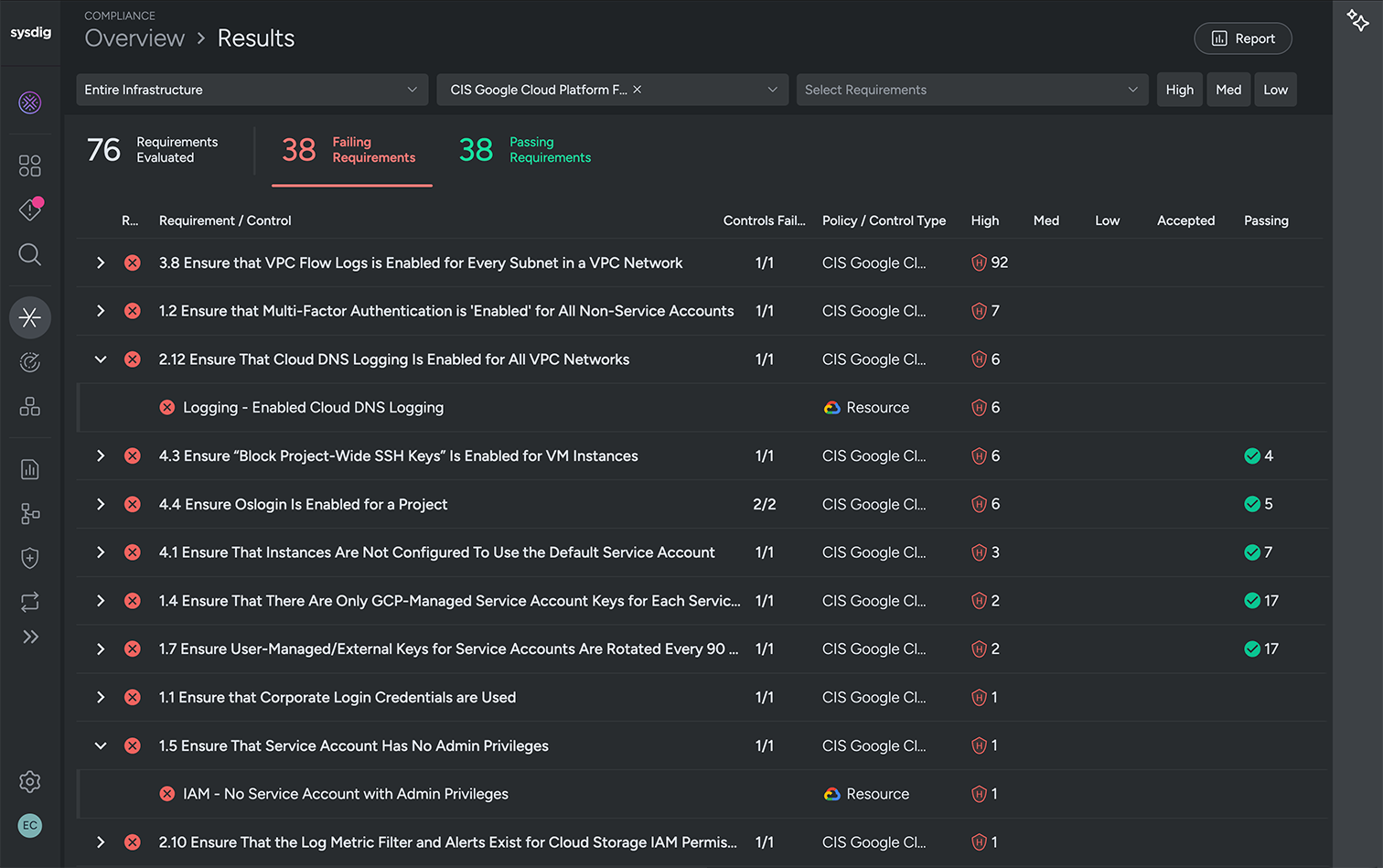1383x868 pixels.
Task: Sort by the High column header
Action: [x=984, y=220]
